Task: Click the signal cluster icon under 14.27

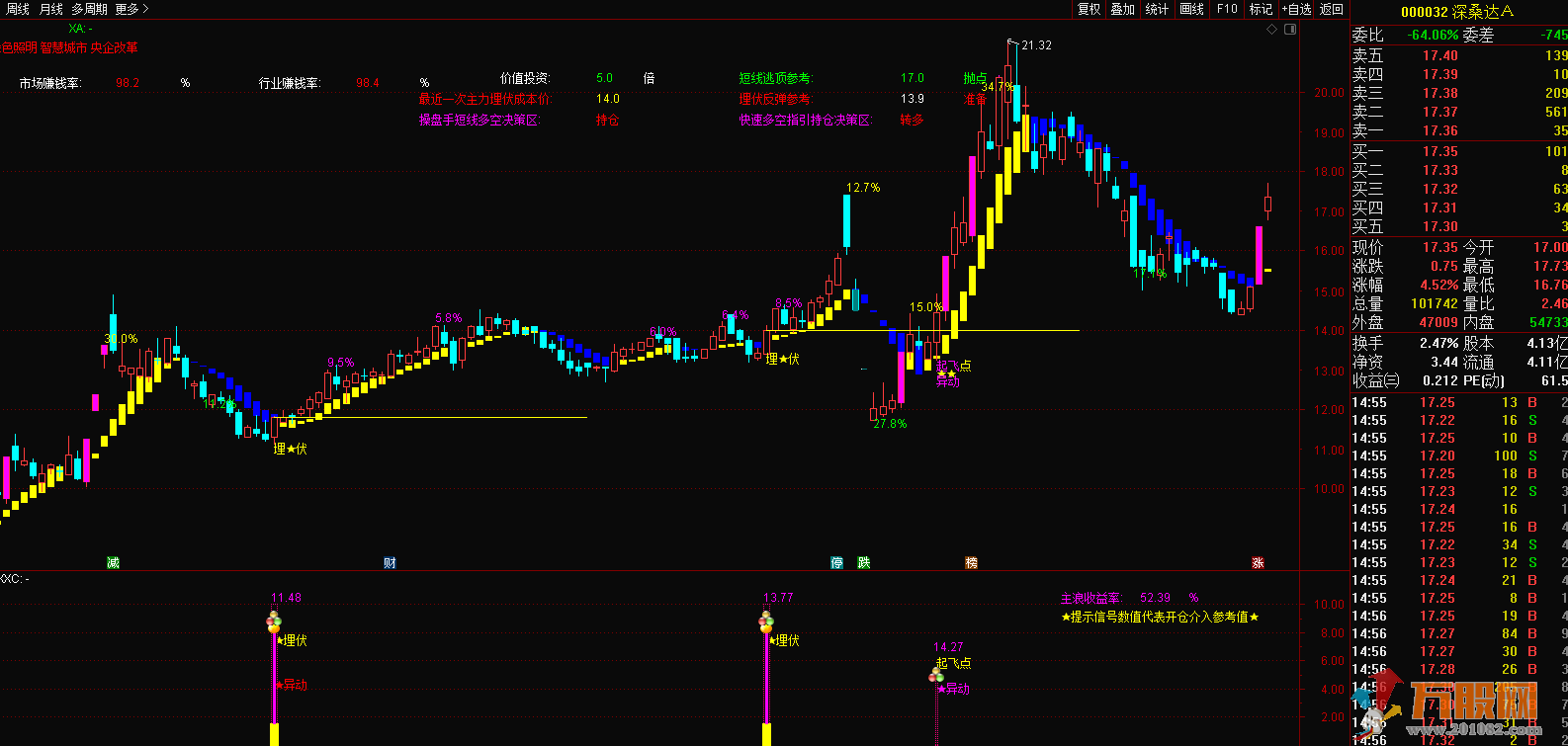Action: point(936,676)
